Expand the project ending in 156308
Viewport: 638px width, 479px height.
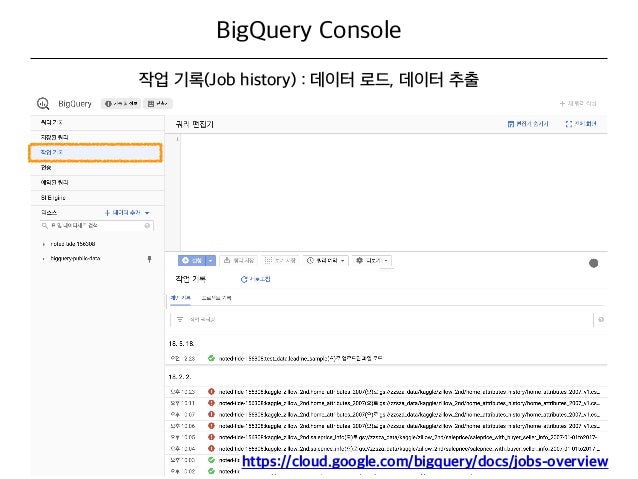click(x=44, y=244)
